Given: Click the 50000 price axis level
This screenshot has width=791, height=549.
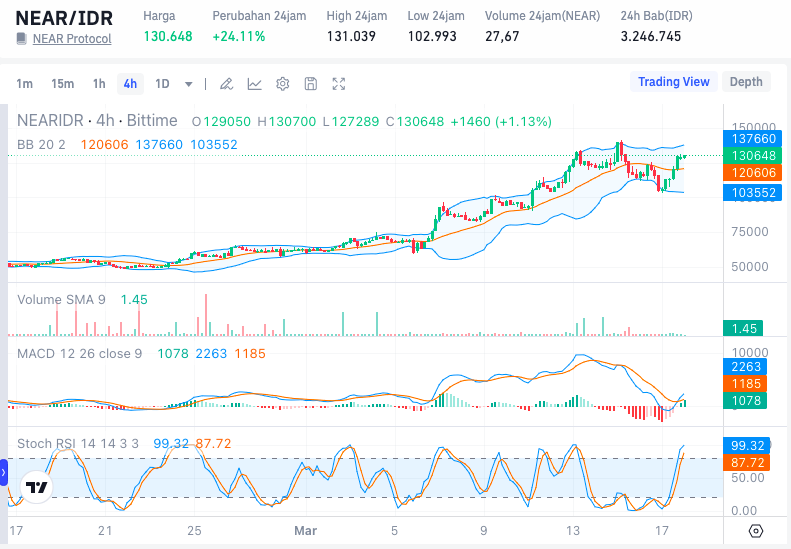Looking at the screenshot, I should [x=750, y=266].
